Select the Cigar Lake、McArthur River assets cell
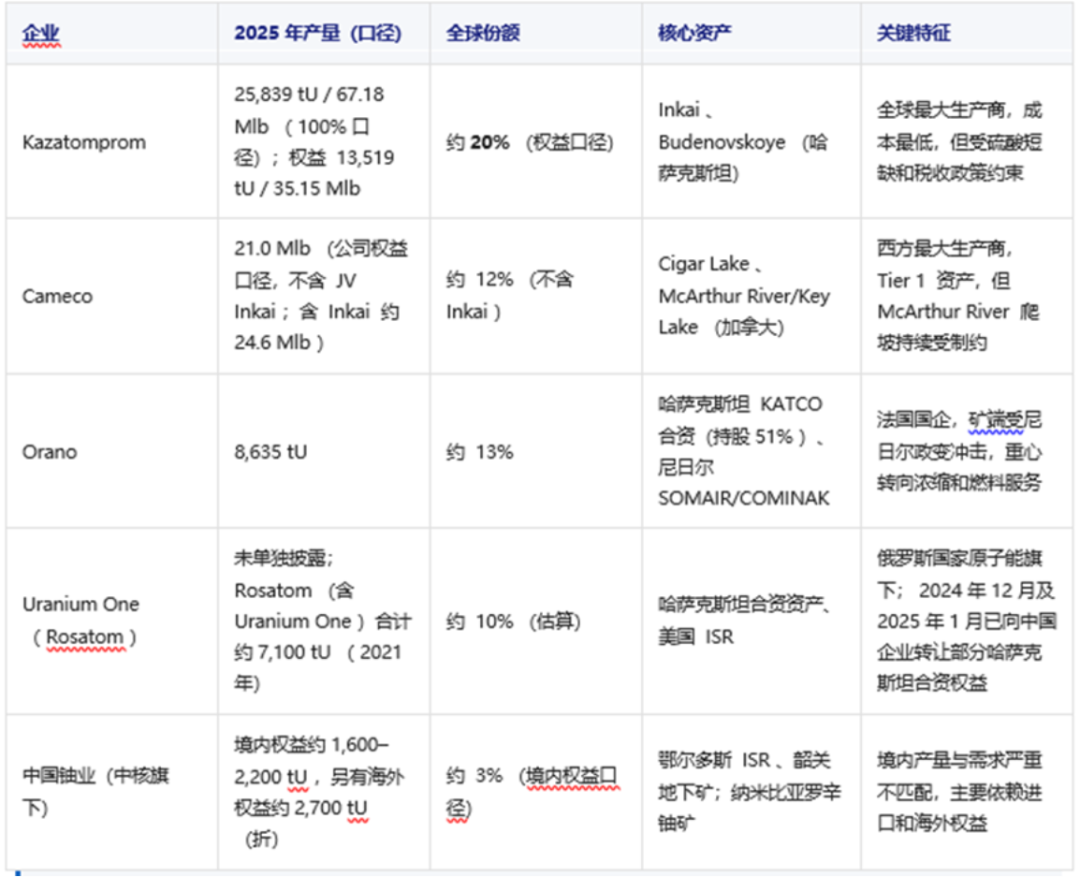The image size is (1080, 877). tap(751, 296)
